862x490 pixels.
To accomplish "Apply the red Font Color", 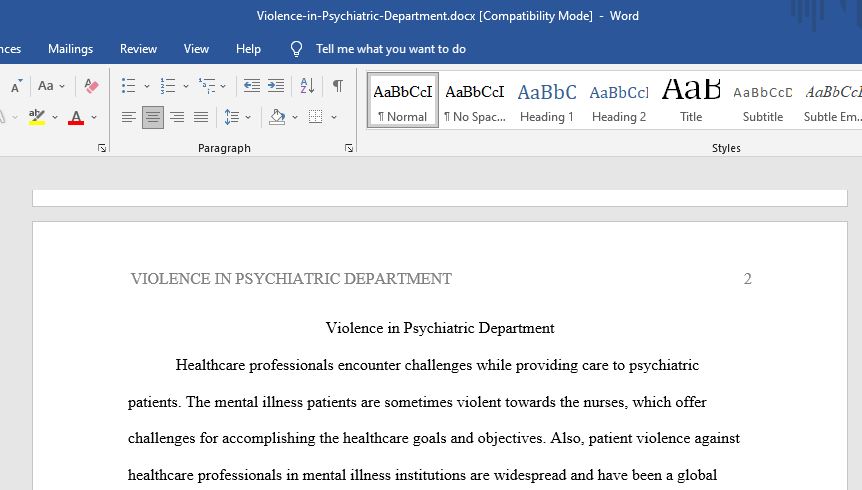I will pyautogui.click(x=76, y=117).
